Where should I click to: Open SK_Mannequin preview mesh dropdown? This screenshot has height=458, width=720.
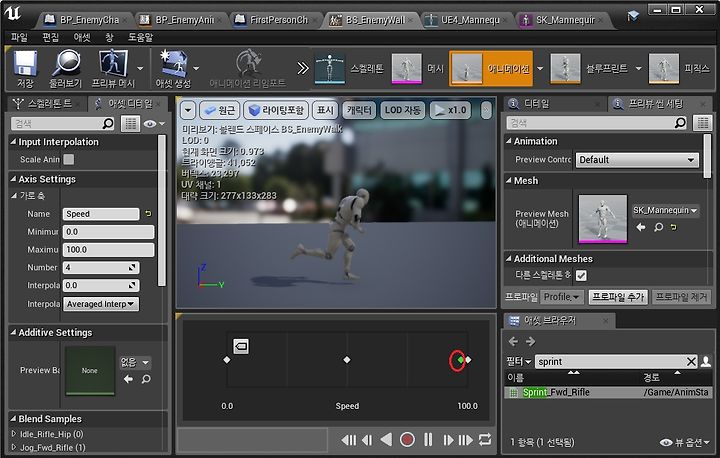665,210
